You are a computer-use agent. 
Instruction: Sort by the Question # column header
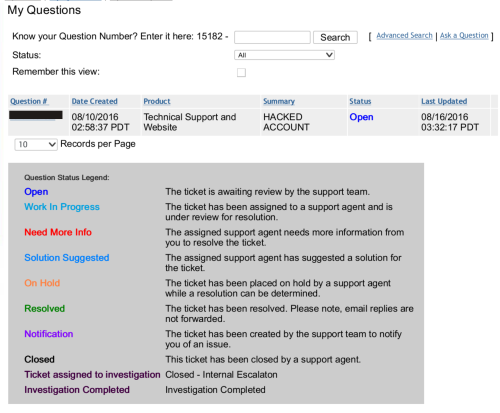tap(29, 101)
